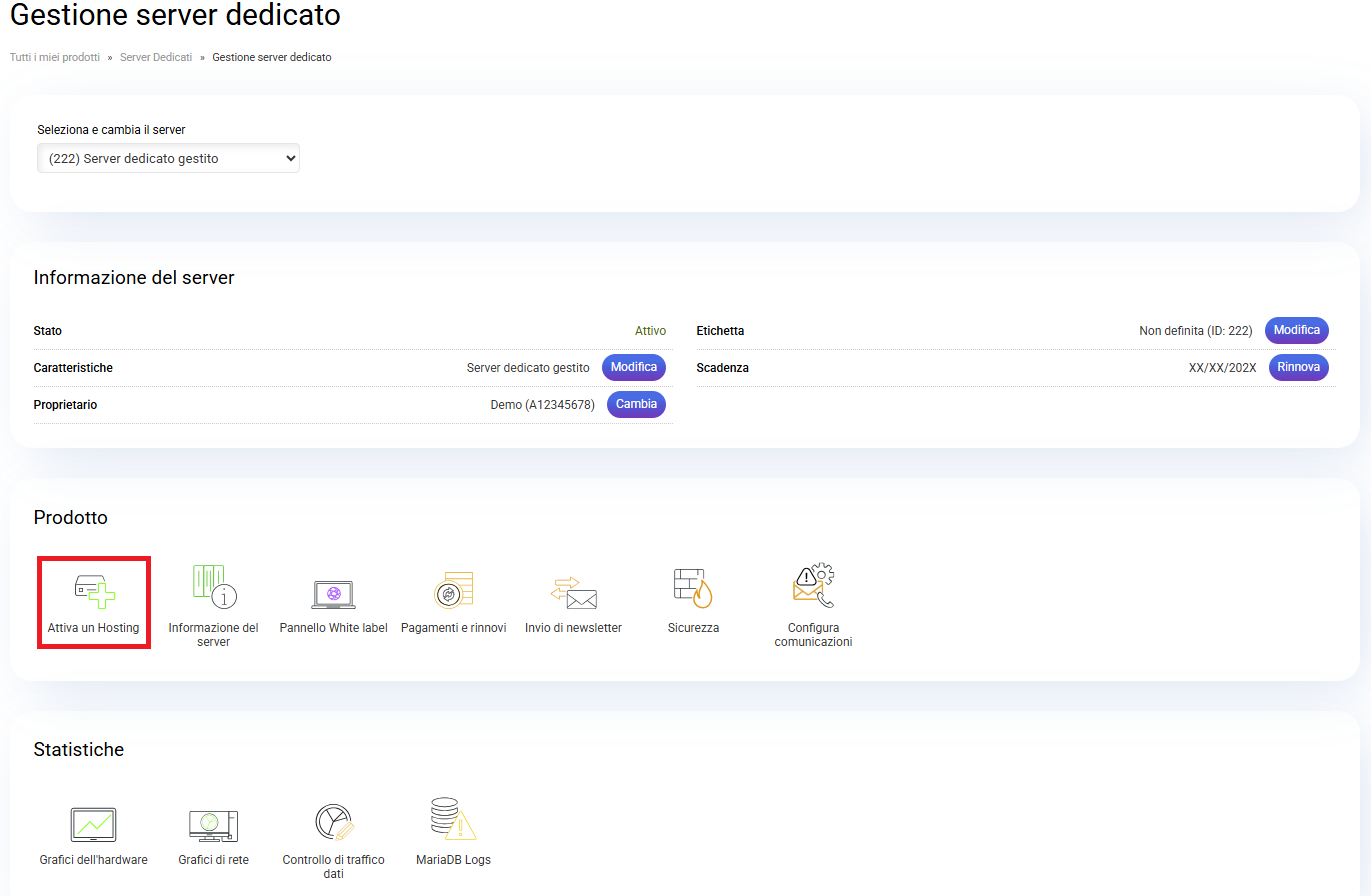Click the MariaDB Logs label text
The image size is (1371, 896).
pos(453,860)
